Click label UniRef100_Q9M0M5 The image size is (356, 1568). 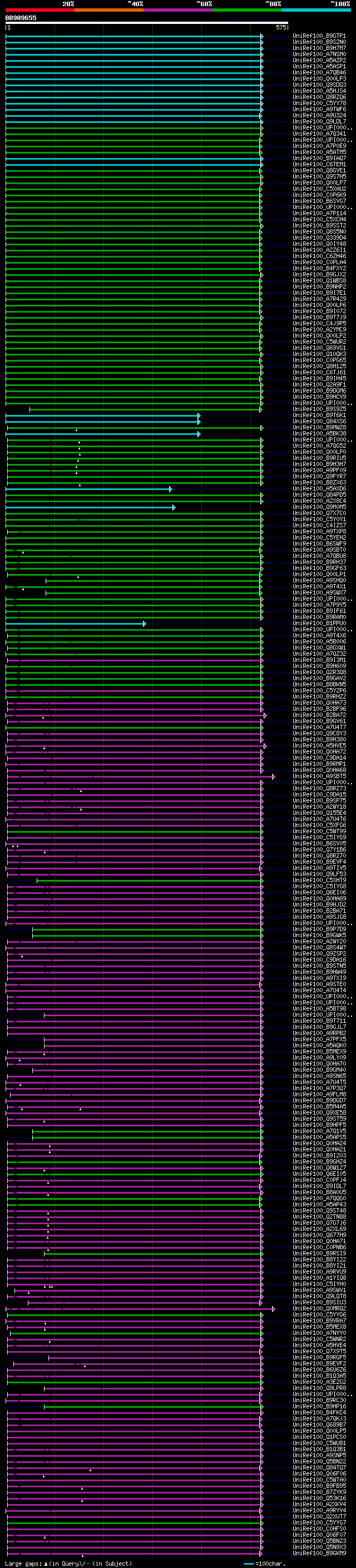coord(319,506)
